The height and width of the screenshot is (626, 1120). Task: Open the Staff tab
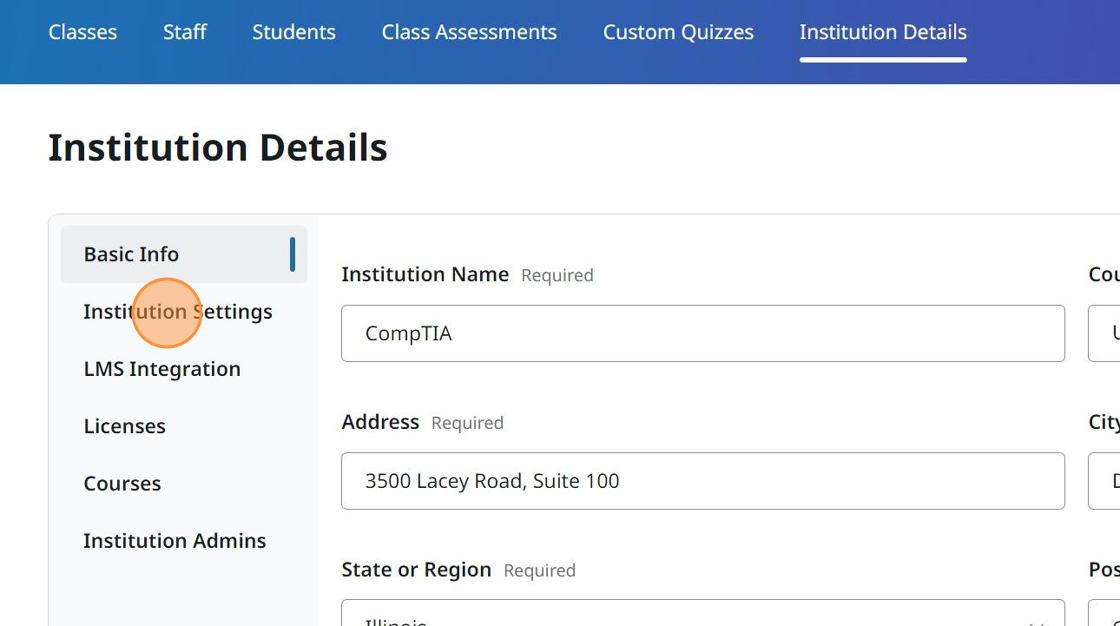[184, 32]
